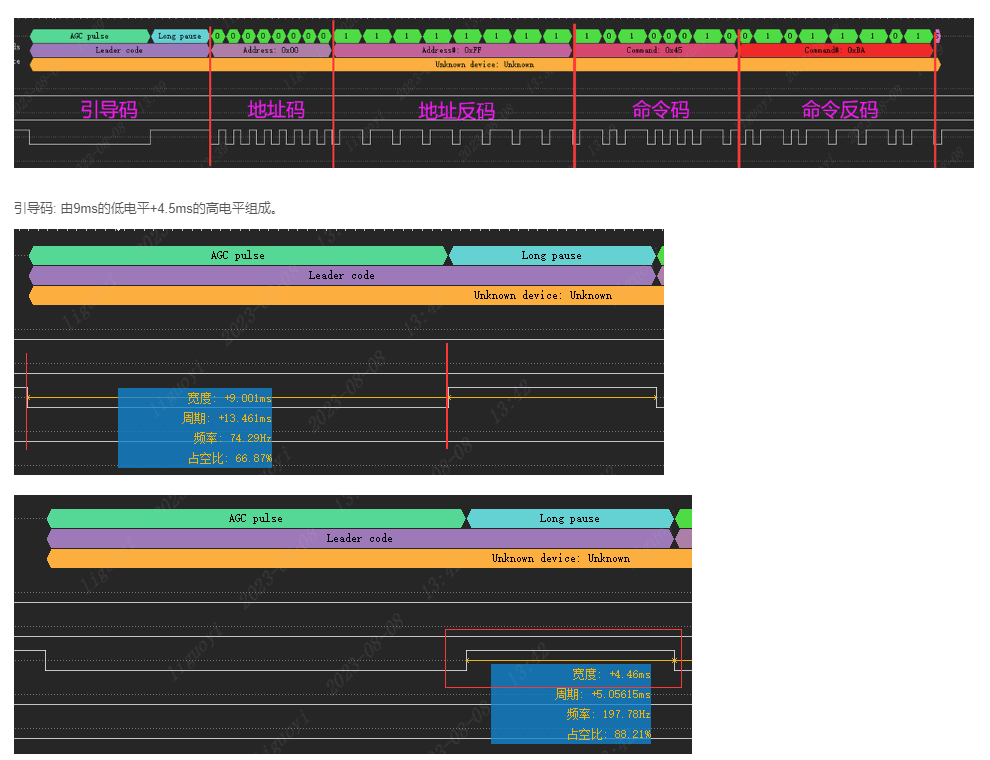The width and height of the screenshot is (990, 760).
Task: Select the Address#: 0xFF decode block
Action: [452, 50]
